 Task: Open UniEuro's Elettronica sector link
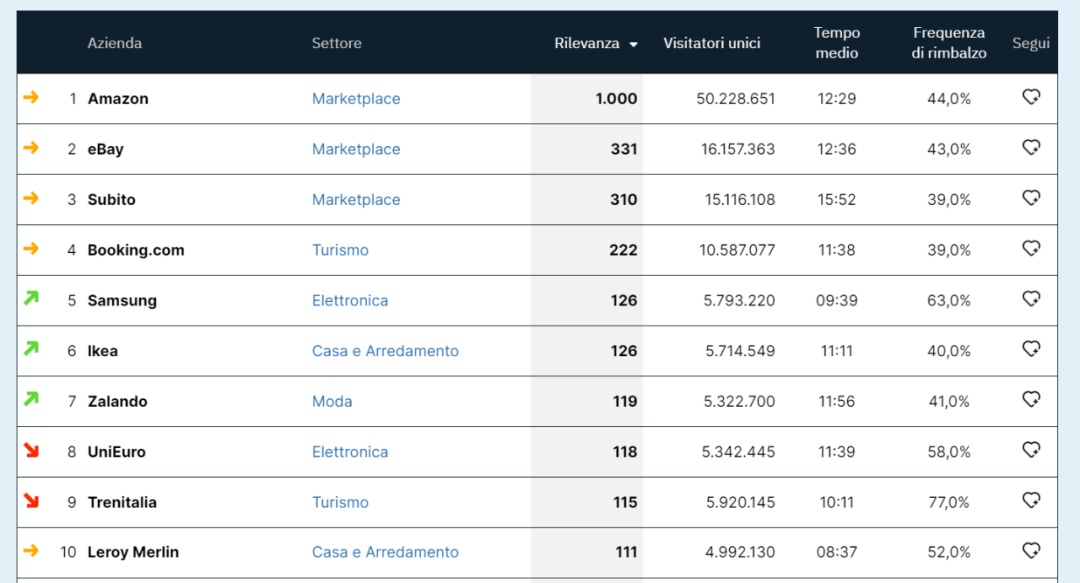(x=350, y=451)
